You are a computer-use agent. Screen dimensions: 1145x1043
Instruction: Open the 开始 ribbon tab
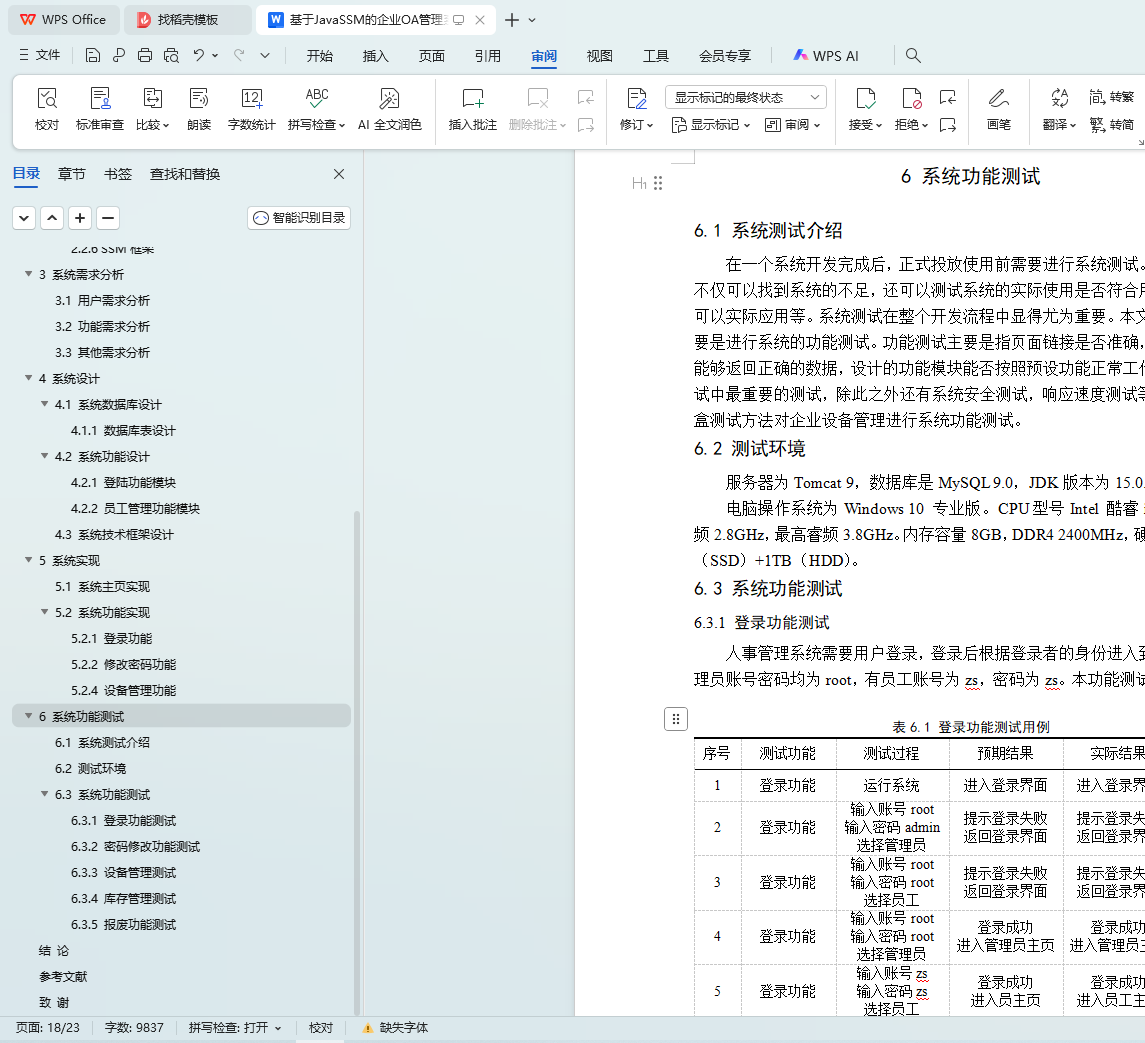tap(320, 56)
